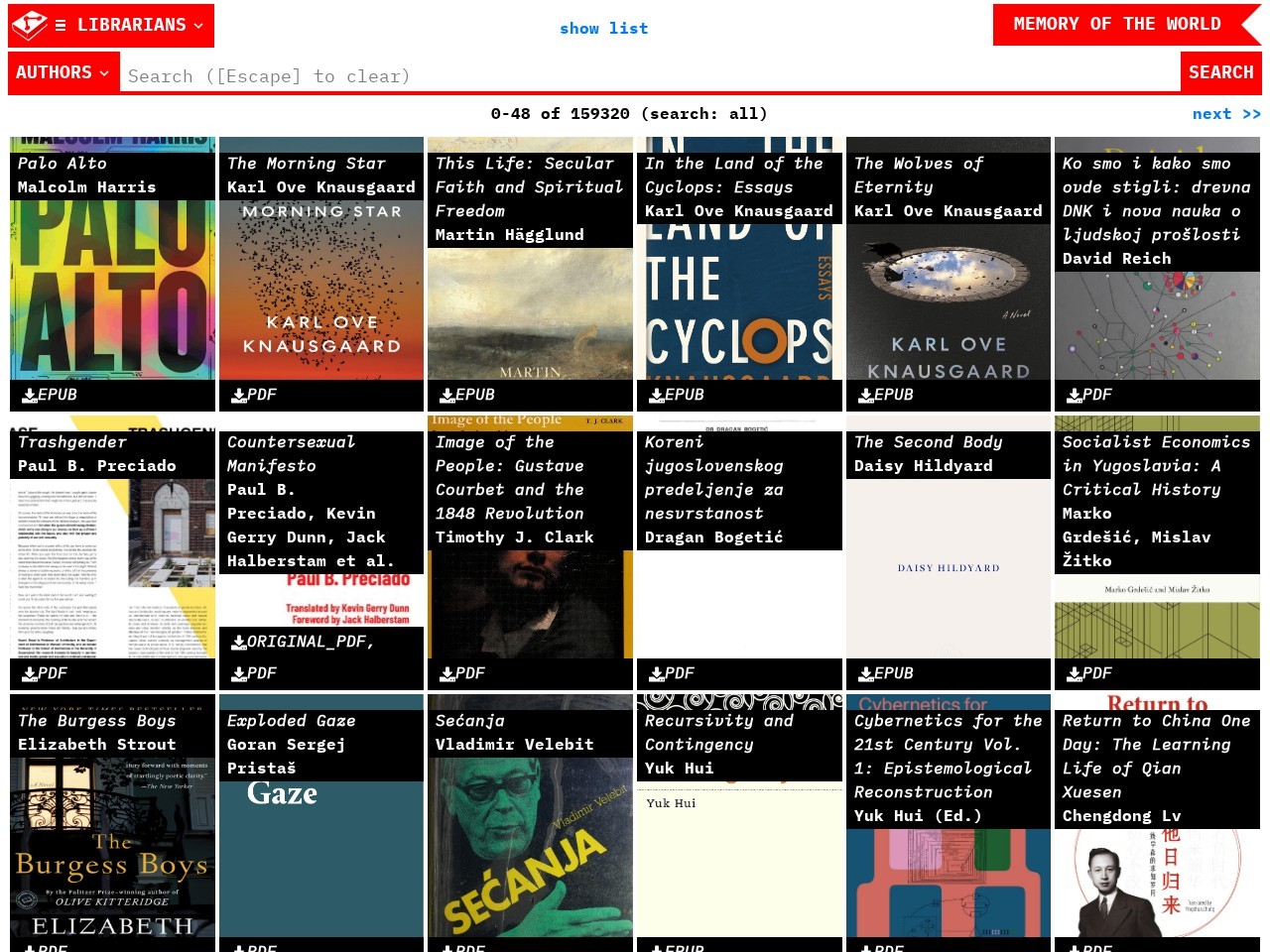Open author David Reich
Image resolution: width=1270 pixels, height=952 pixels.
pyautogui.click(x=1117, y=259)
